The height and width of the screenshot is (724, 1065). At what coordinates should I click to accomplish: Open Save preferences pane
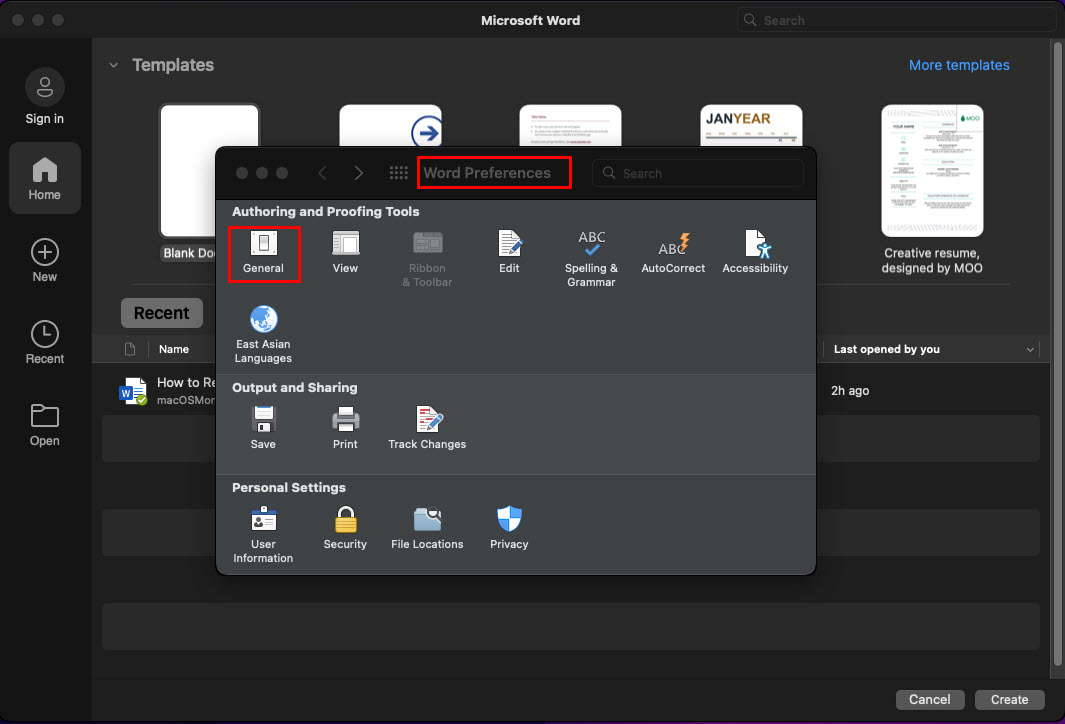click(x=263, y=427)
